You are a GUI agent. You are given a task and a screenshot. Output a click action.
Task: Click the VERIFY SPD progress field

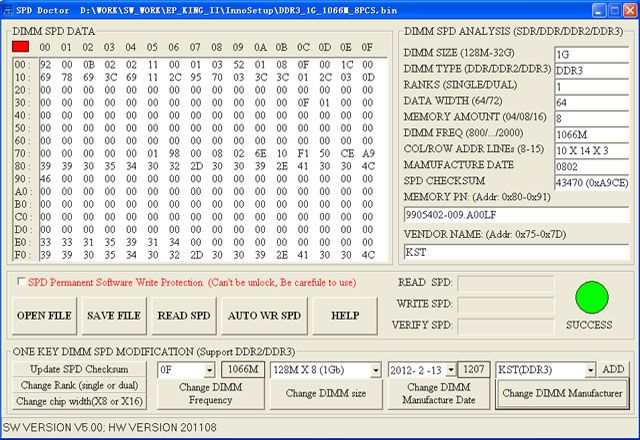[x=506, y=326]
